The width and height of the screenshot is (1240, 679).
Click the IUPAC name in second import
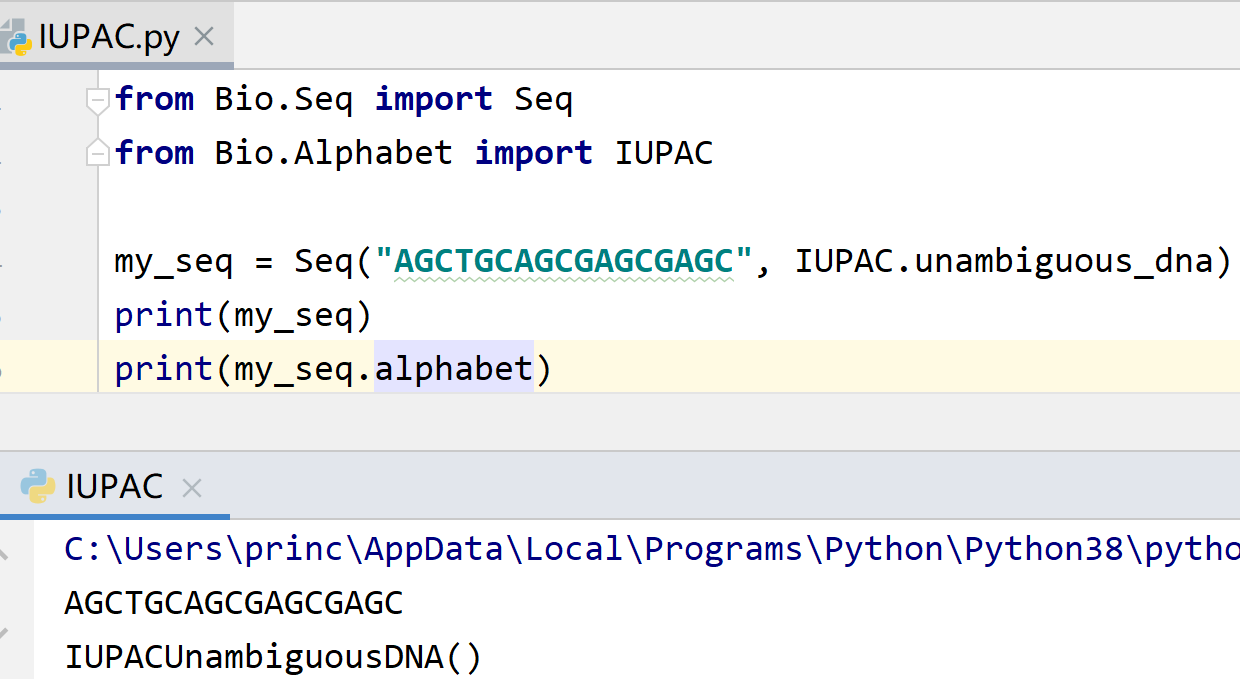coord(663,153)
